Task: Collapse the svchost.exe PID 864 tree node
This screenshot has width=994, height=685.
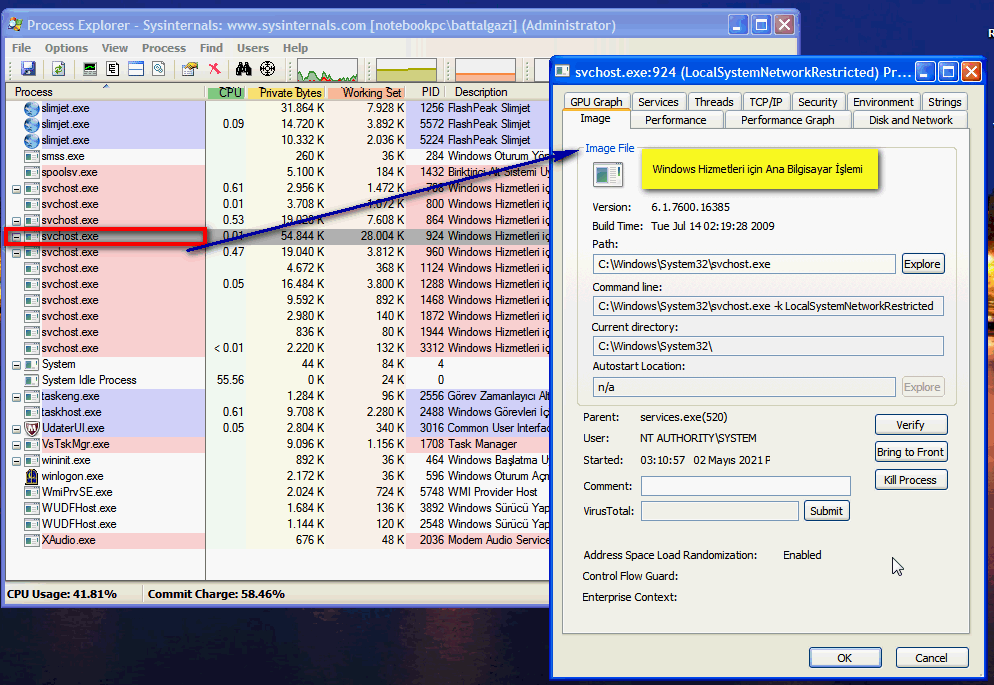Action: pyautogui.click(x=16, y=221)
